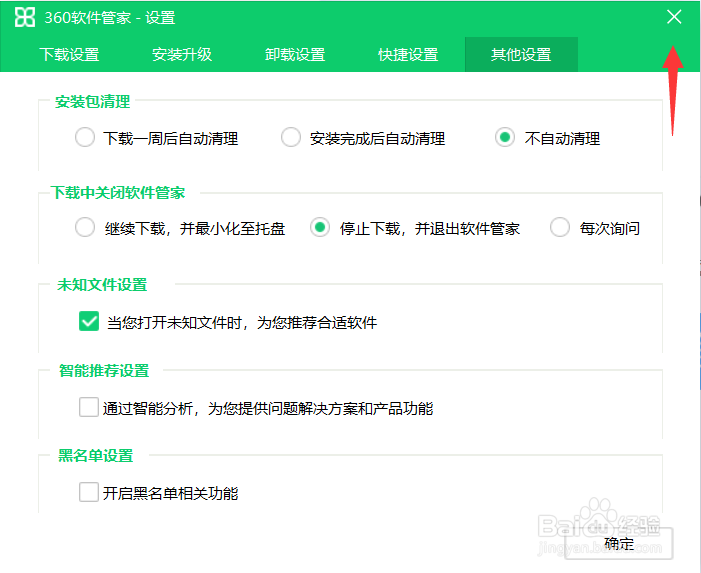Check 开启黑名单相关功能 checkbox
This screenshot has height=573, width=701.
click(x=89, y=492)
